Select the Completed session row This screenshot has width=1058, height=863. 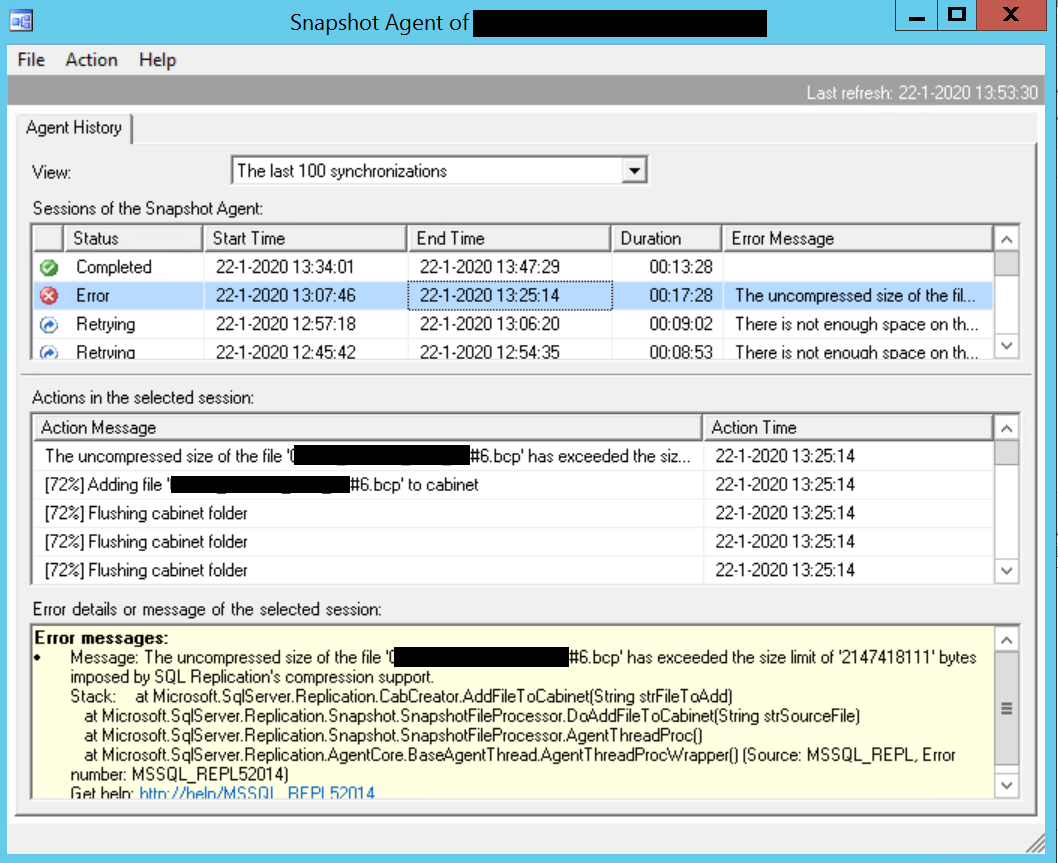300,267
